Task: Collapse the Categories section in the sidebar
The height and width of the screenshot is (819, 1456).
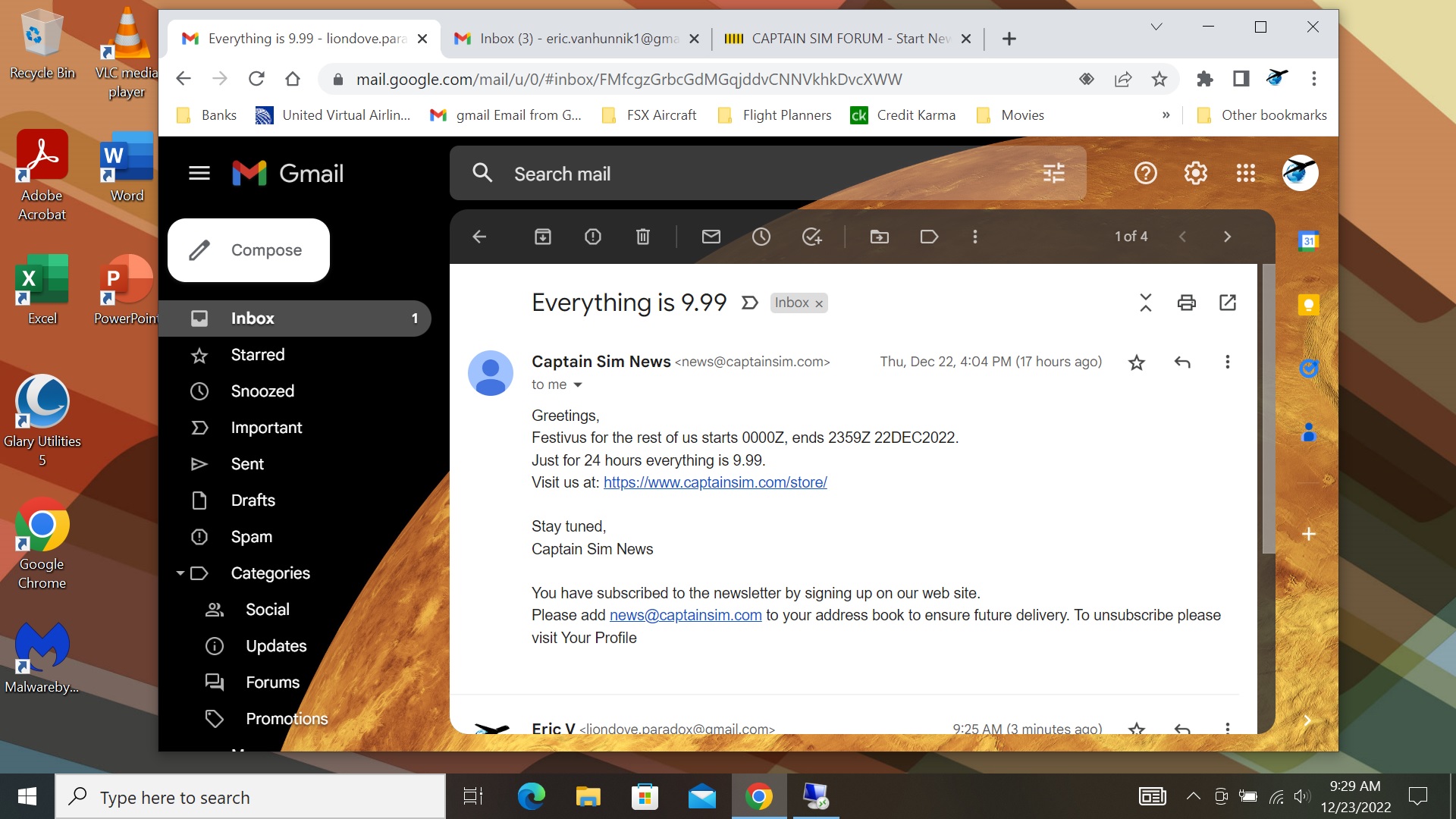Action: coord(180,573)
